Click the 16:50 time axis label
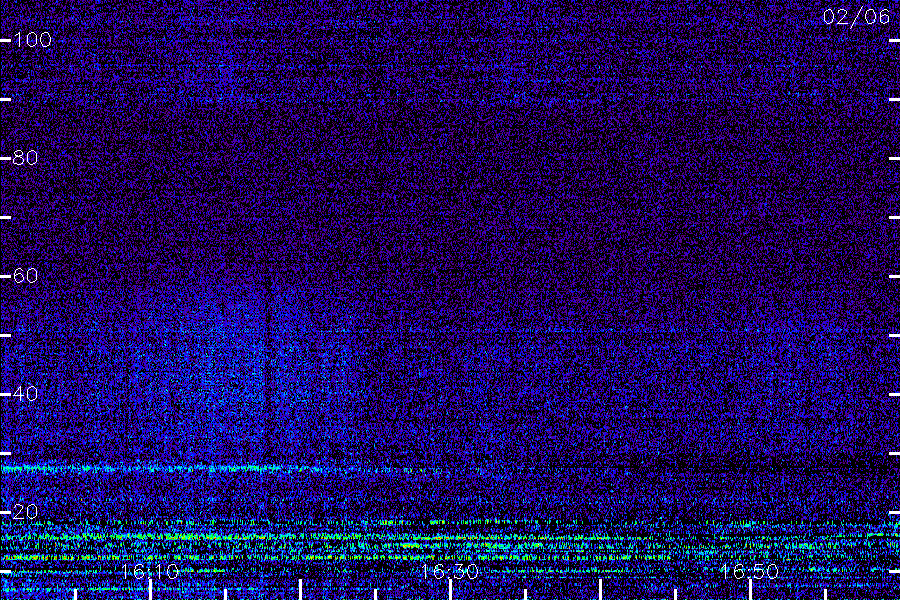This screenshot has height=600, width=900. [x=749, y=571]
